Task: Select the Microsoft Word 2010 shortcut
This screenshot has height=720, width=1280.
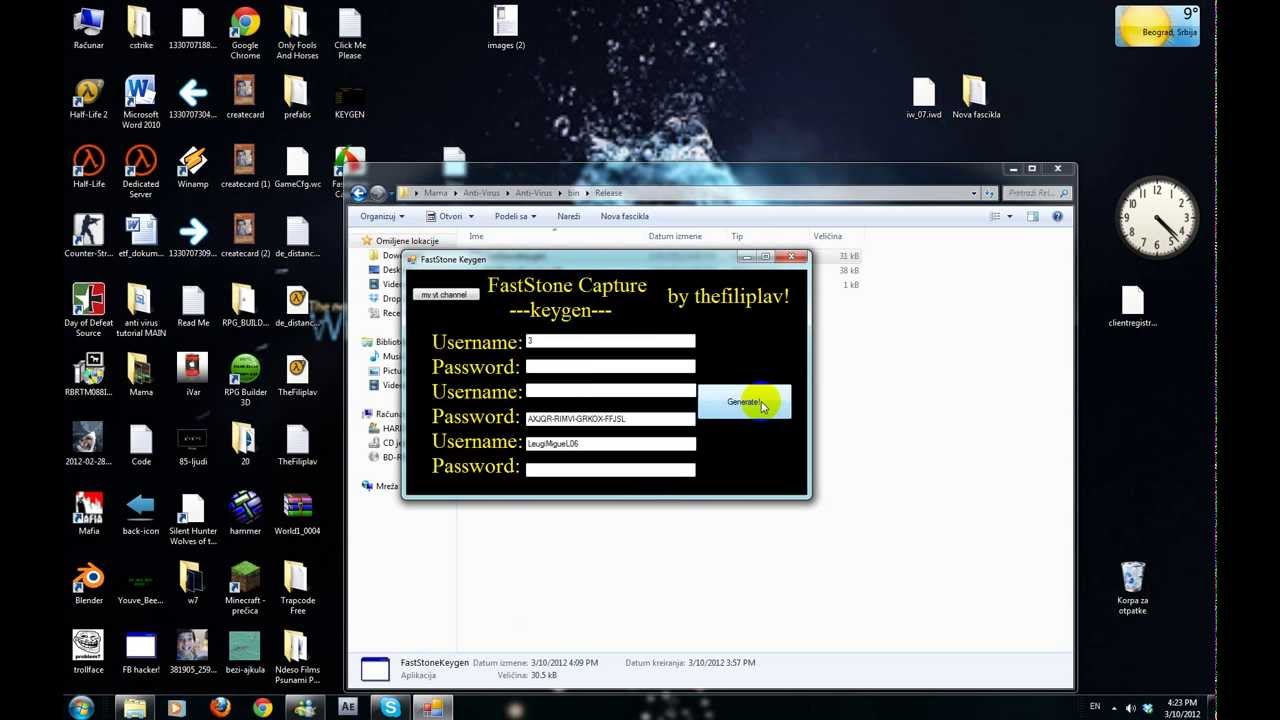Action: click(141, 103)
